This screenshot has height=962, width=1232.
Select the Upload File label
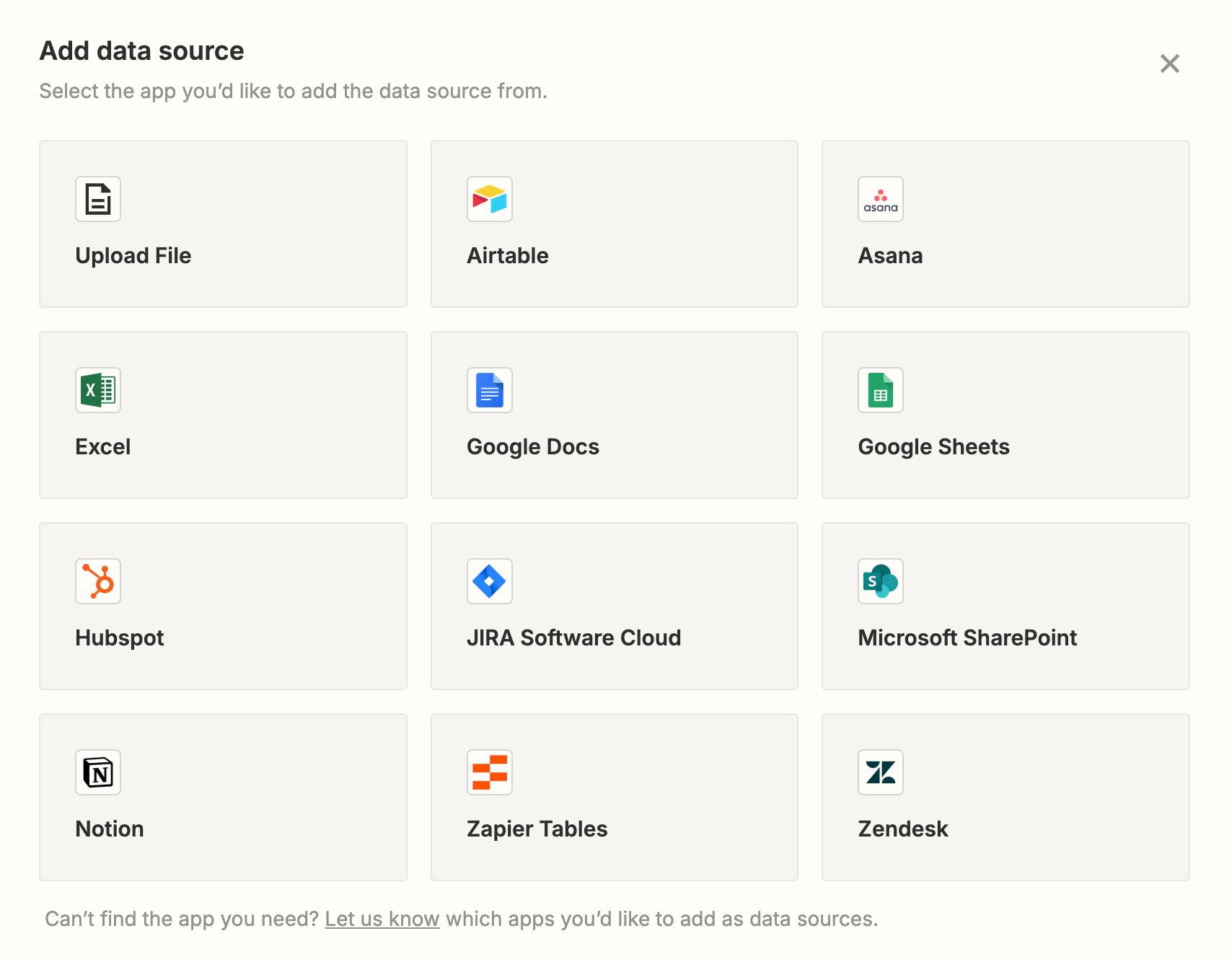pyautogui.click(x=133, y=256)
